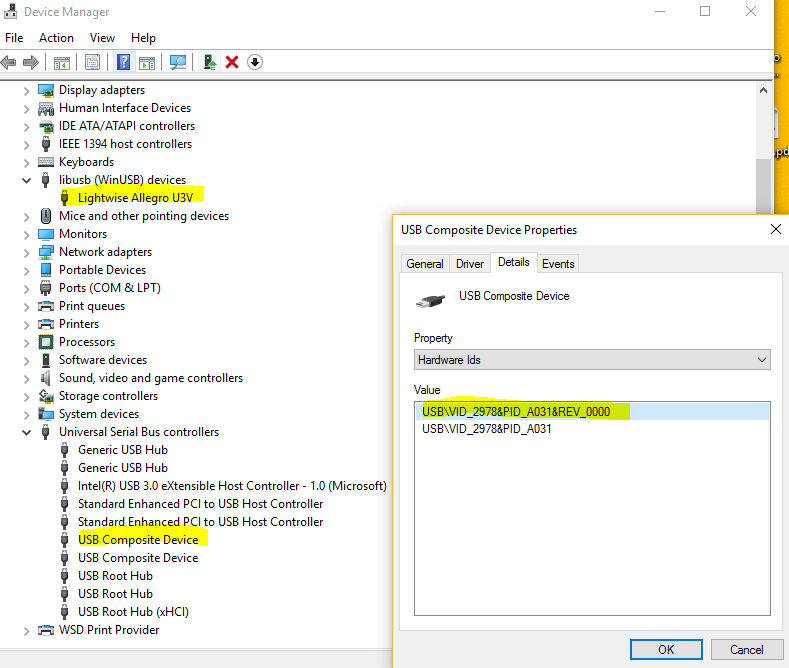The width and height of the screenshot is (789, 668).
Task: Click OK in the Properties dialog
Action: click(x=666, y=649)
